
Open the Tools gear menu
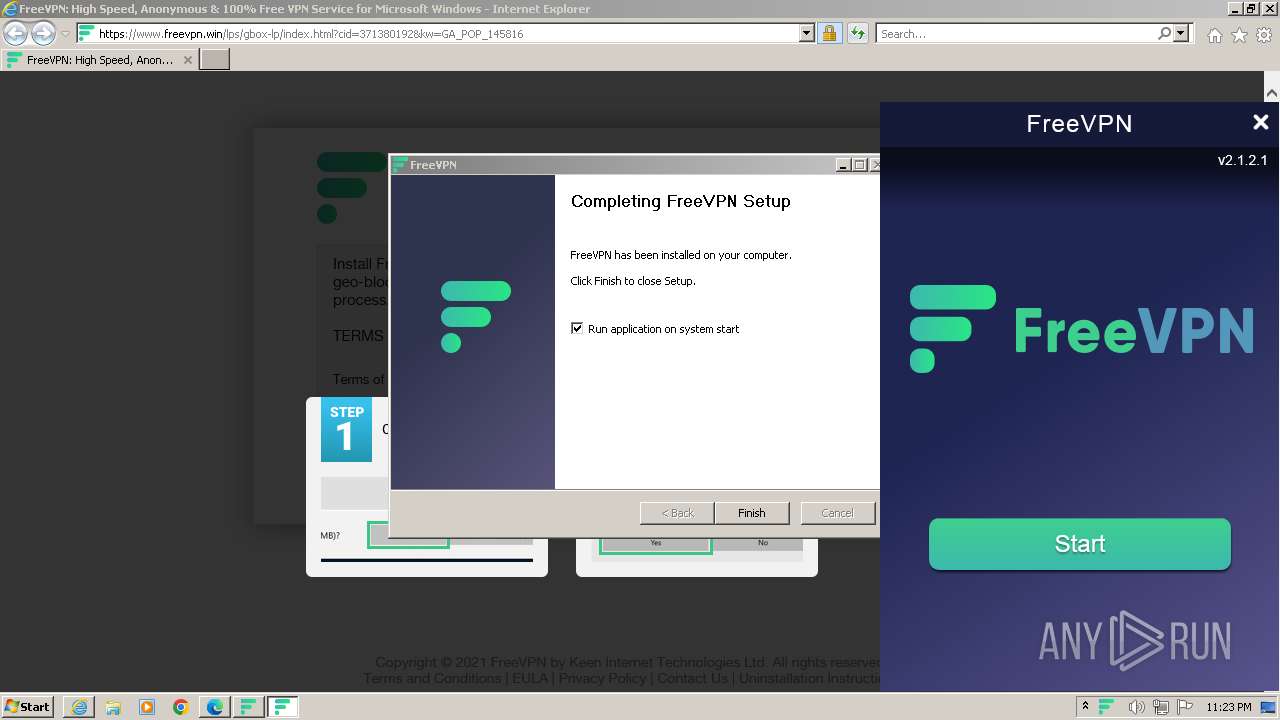[1264, 35]
